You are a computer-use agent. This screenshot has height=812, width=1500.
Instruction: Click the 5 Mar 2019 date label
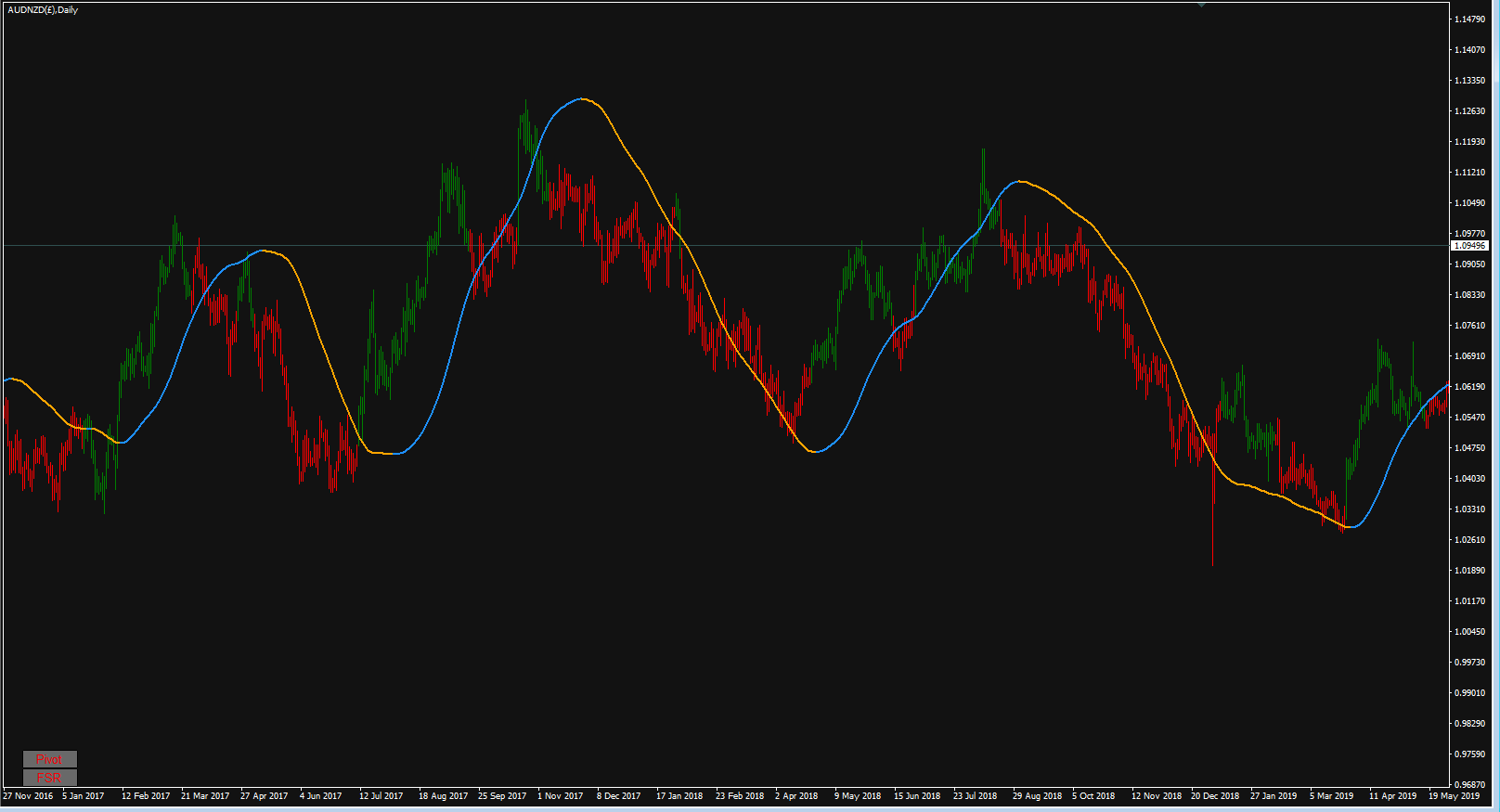(1332, 796)
